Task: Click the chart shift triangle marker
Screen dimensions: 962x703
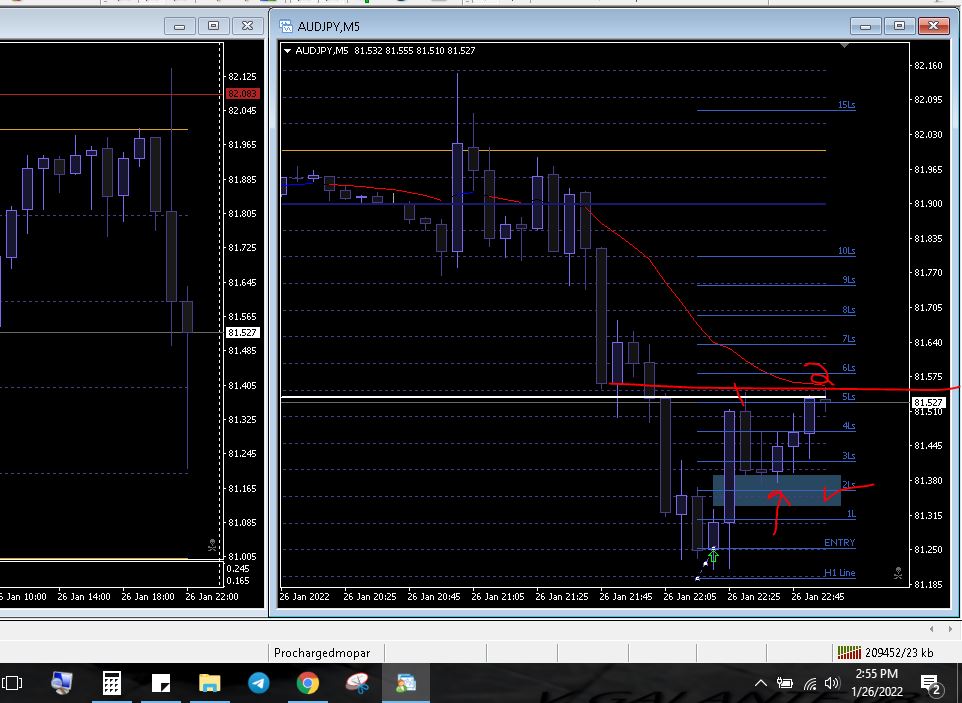Action: 846,46
